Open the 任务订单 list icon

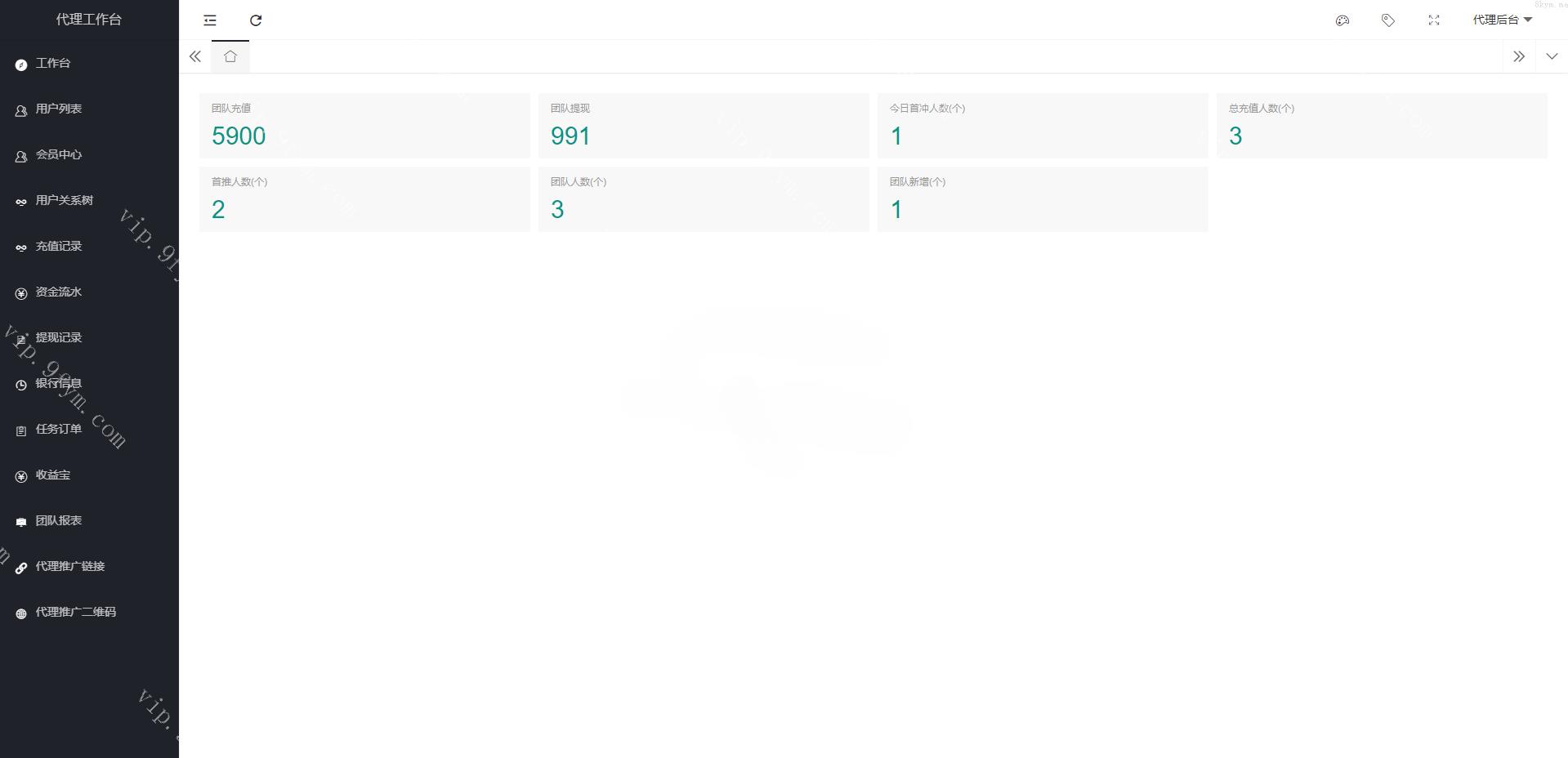(21, 430)
